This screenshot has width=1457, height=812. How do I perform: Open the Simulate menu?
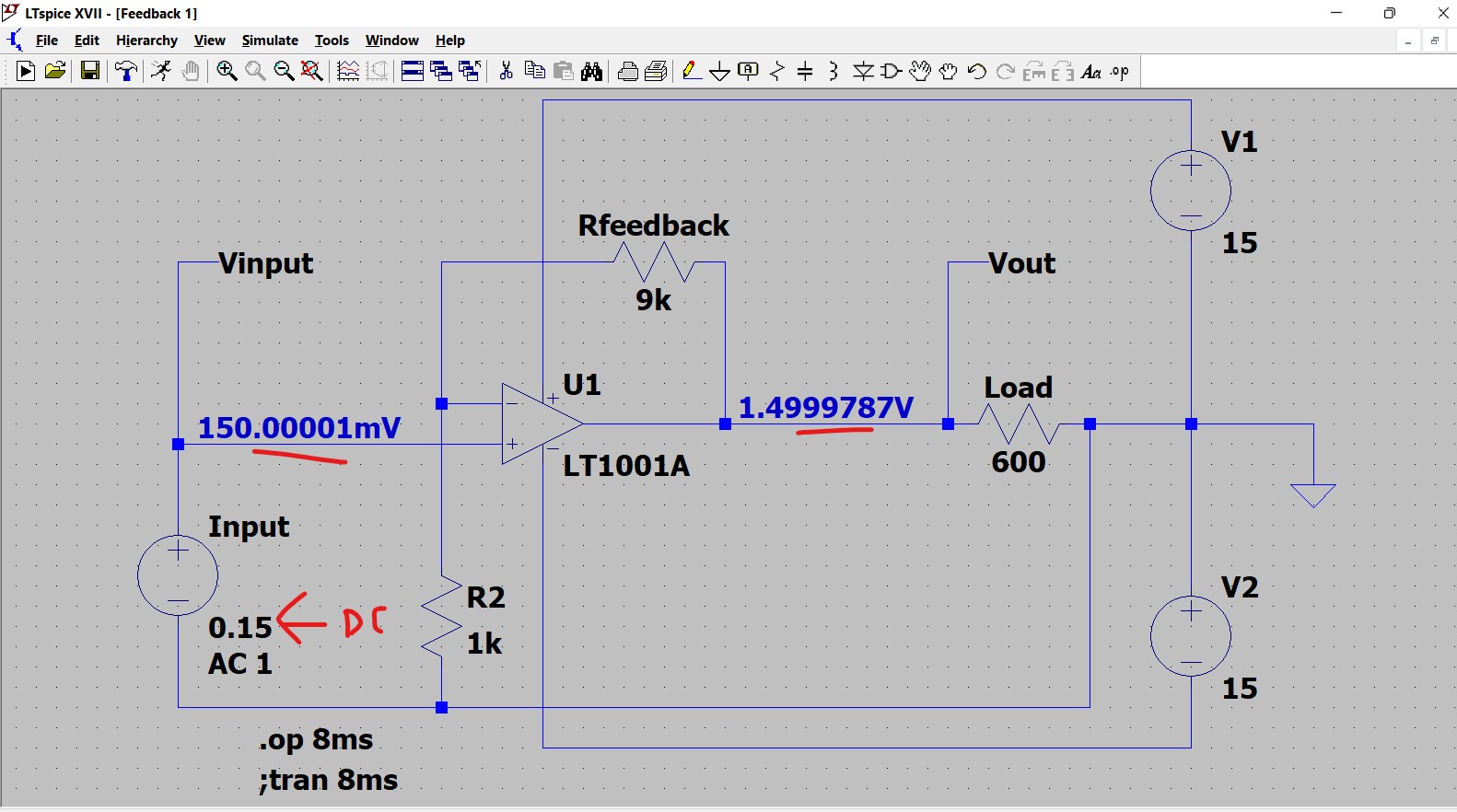point(270,41)
